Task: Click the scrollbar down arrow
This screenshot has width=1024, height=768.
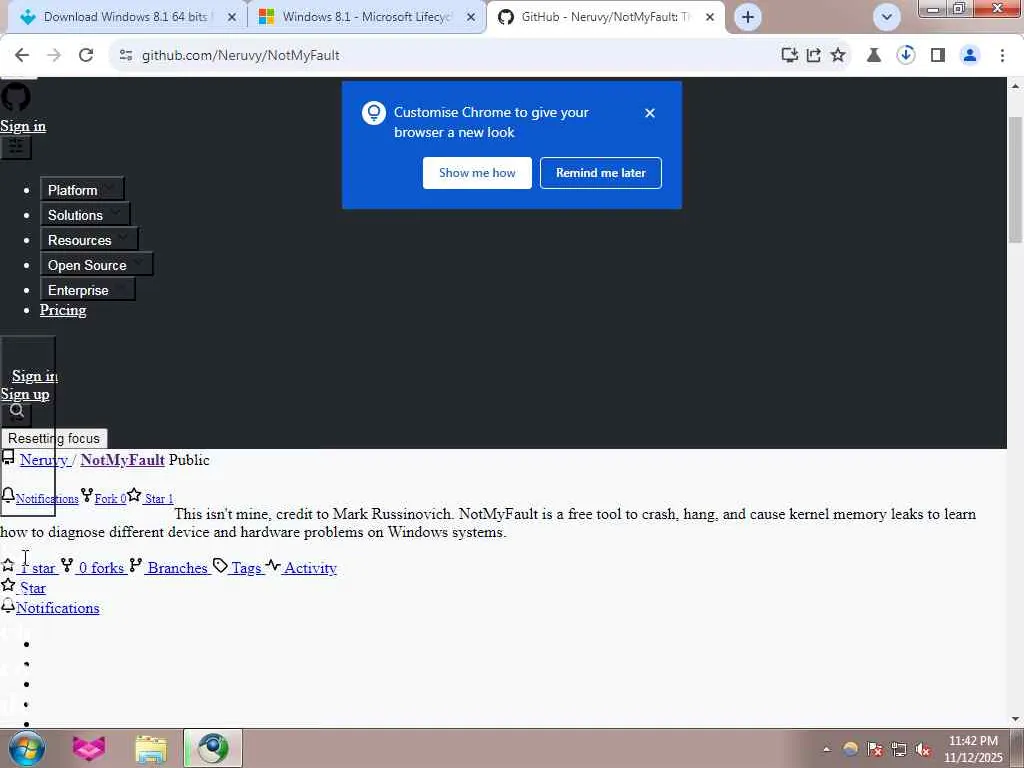Action: point(1016,719)
